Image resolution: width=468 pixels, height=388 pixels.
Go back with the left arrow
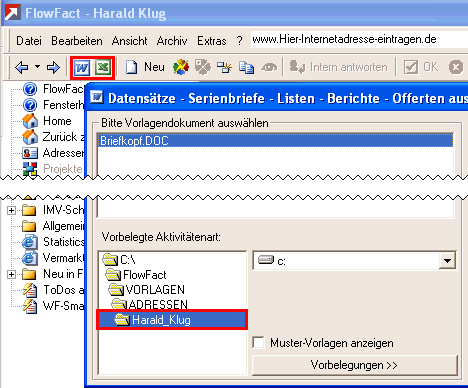22,68
